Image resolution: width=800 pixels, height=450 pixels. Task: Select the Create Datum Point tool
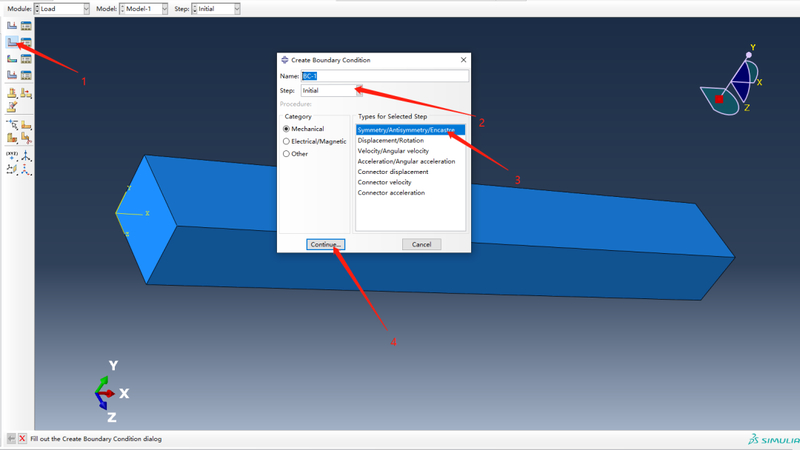(12, 155)
